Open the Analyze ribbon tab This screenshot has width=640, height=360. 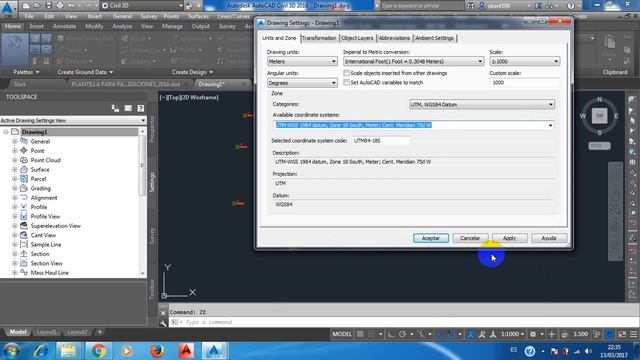pos(122,26)
